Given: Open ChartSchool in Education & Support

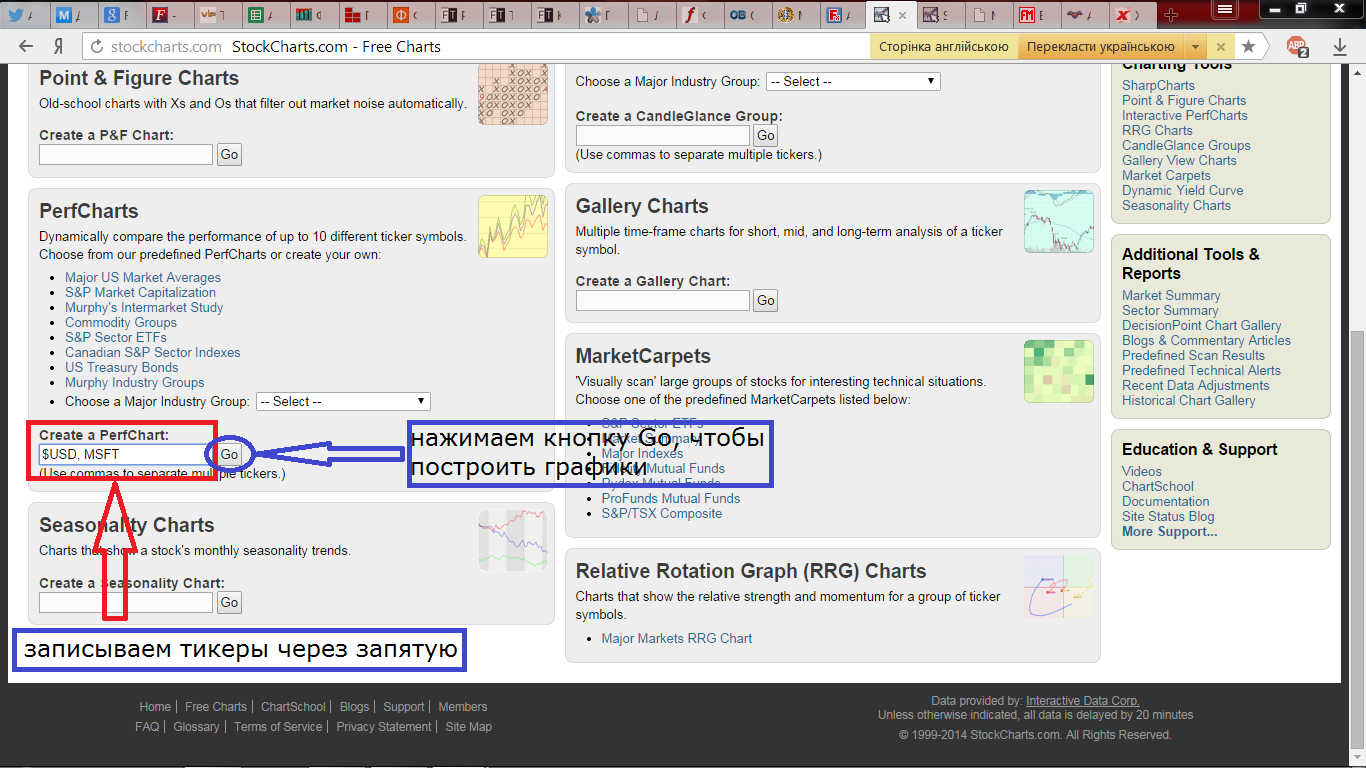Looking at the screenshot, I should click(x=1158, y=486).
